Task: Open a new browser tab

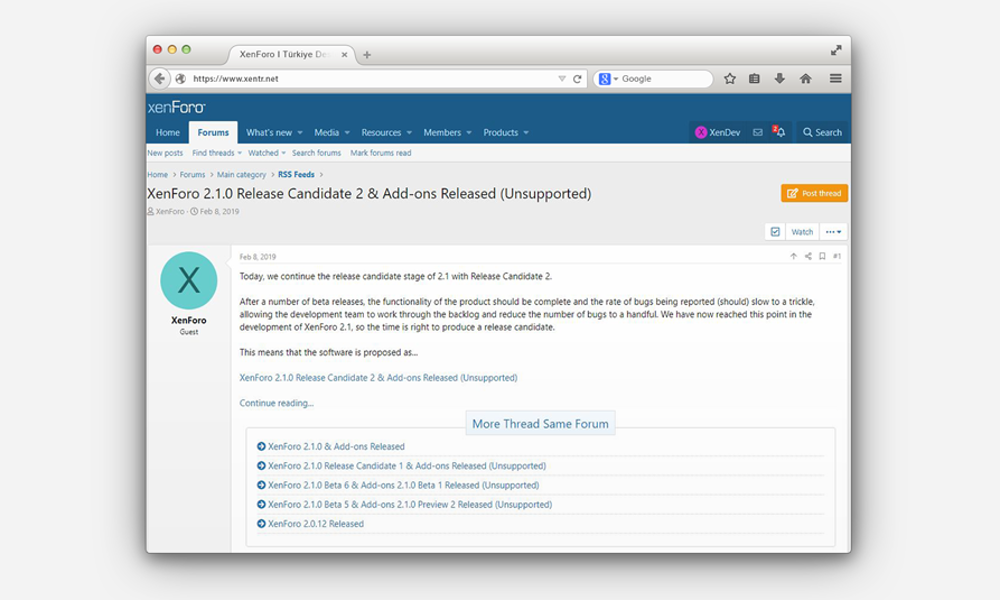Action: pyautogui.click(x=367, y=55)
